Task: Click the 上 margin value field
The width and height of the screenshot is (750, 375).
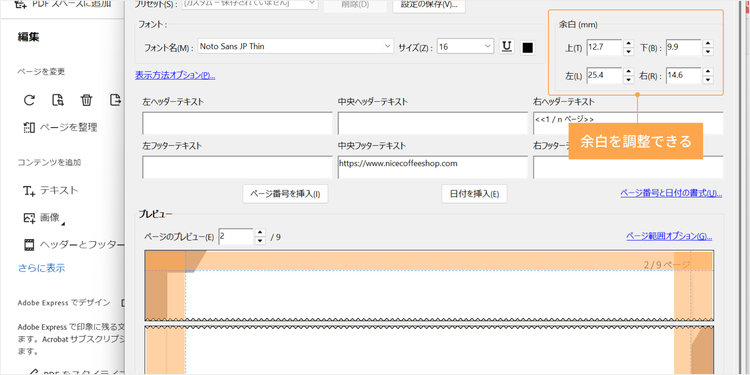Action: click(605, 47)
